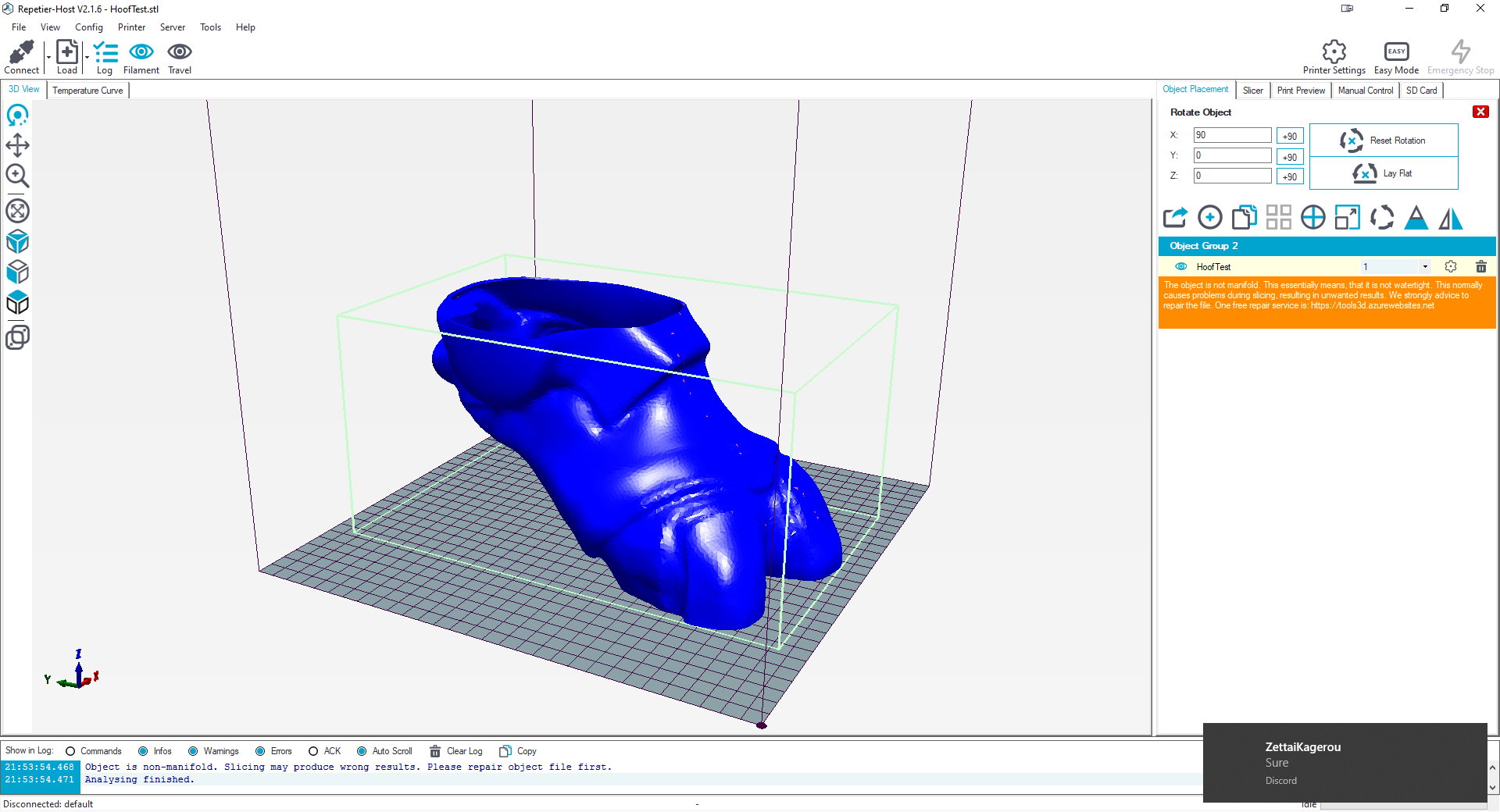Viewport: 1500px width, 812px height.
Task: Click the Mirror object icon
Action: tap(1450, 218)
